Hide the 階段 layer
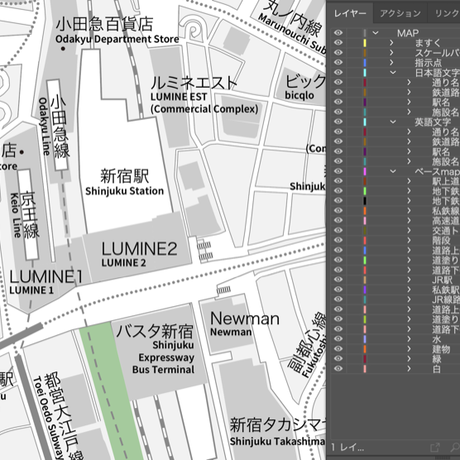The height and width of the screenshot is (460, 460). tap(338, 240)
